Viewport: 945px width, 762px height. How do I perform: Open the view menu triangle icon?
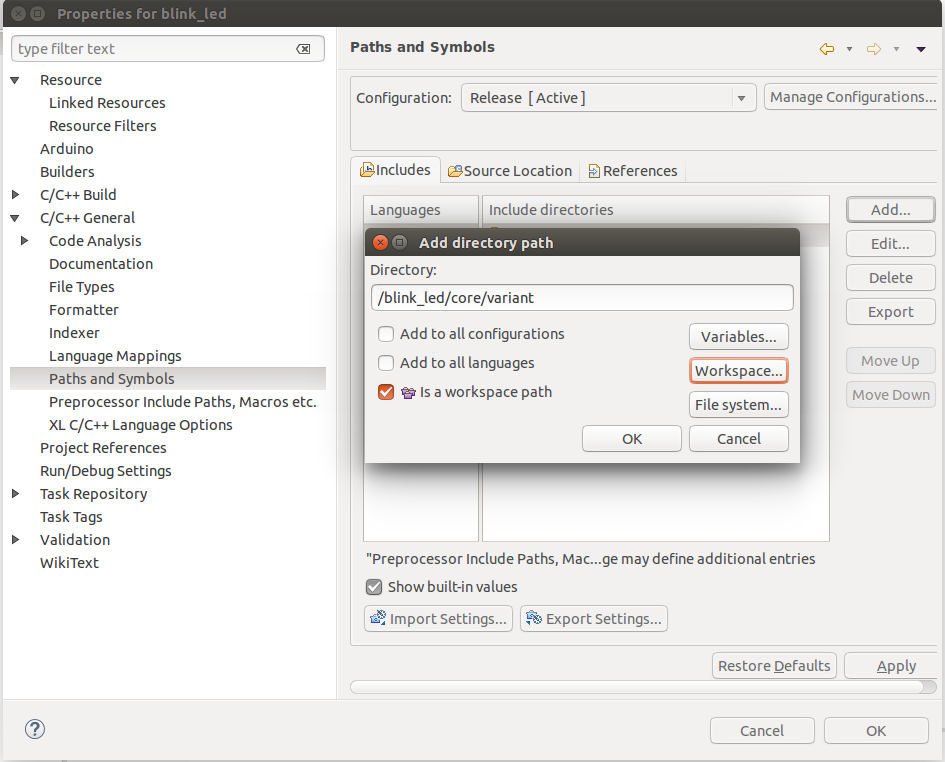[x=921, y=49]
